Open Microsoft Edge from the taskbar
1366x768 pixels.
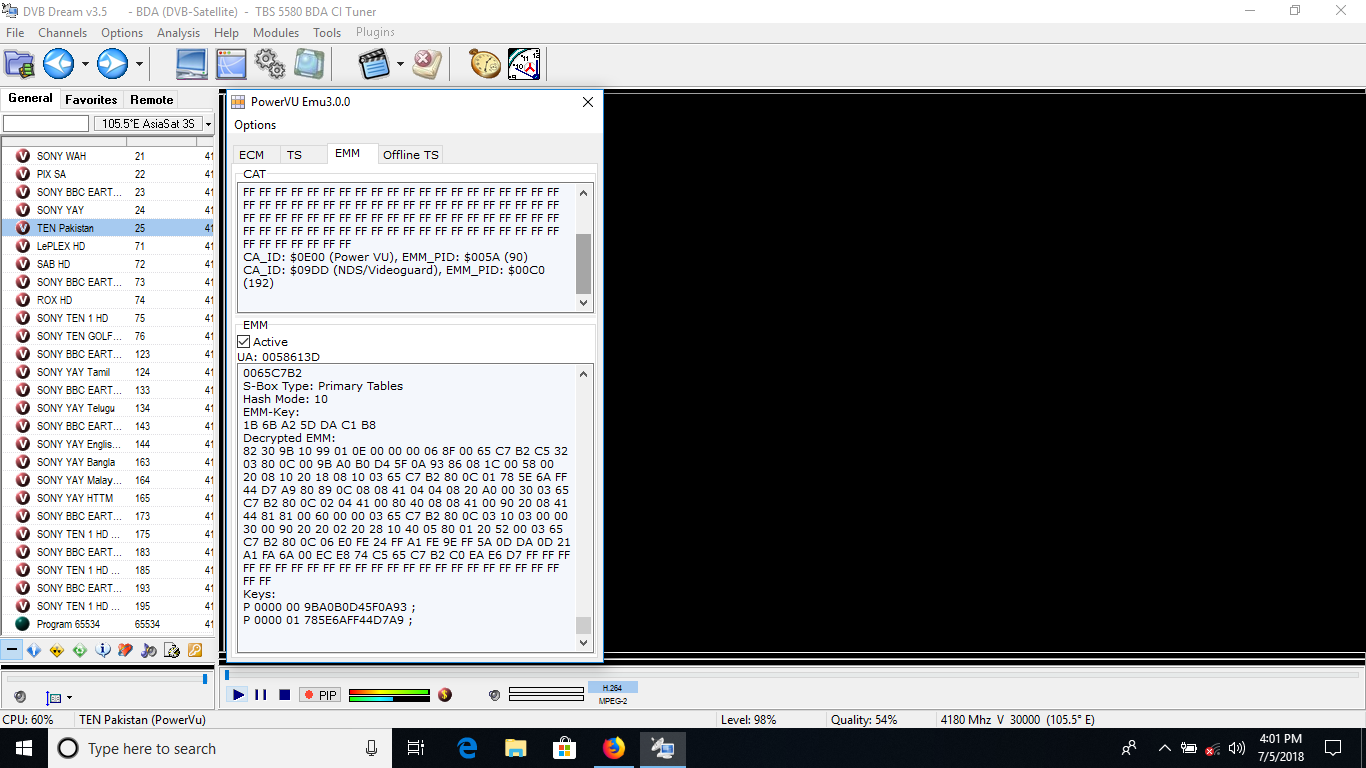pyautogui.click(x=467, y=748)
